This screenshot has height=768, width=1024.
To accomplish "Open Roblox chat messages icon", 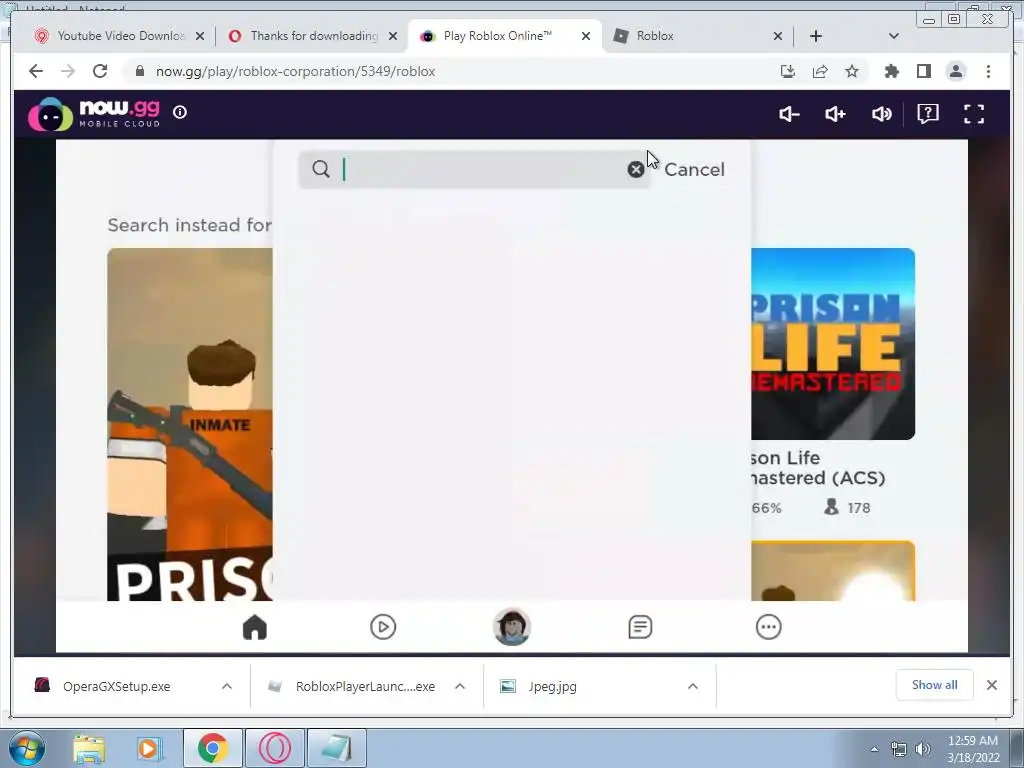I will 640,628.
